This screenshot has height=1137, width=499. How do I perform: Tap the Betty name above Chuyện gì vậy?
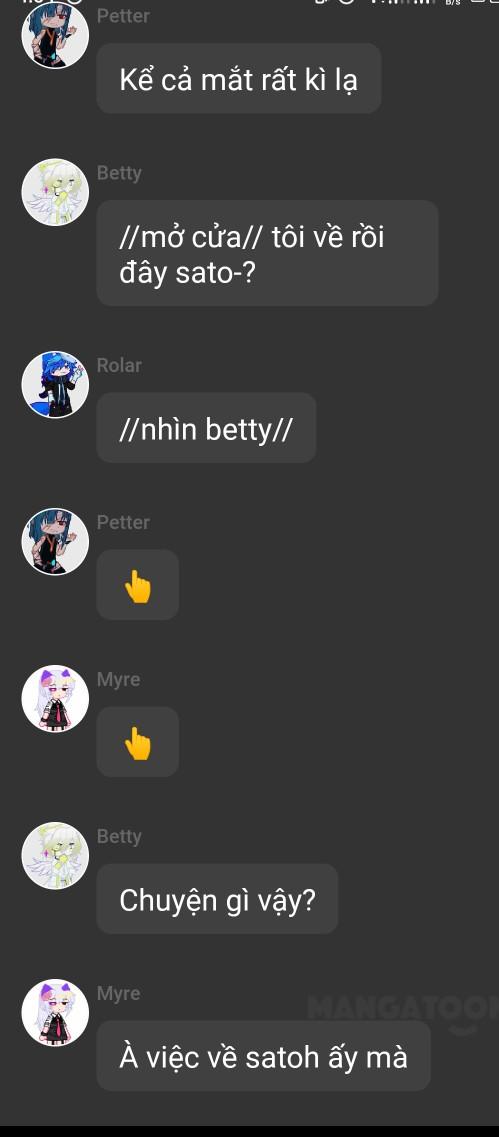(x=119, y=836)
